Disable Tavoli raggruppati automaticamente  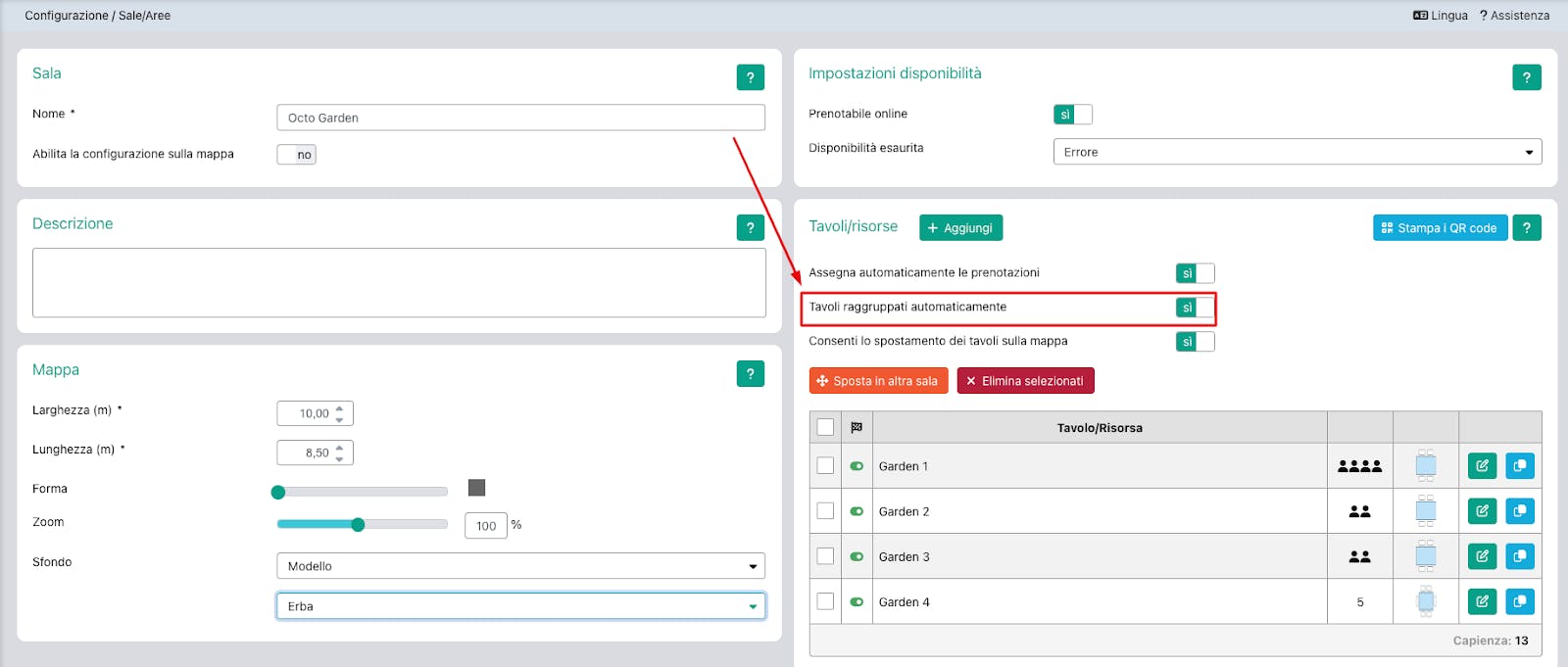click(1195, 308)
